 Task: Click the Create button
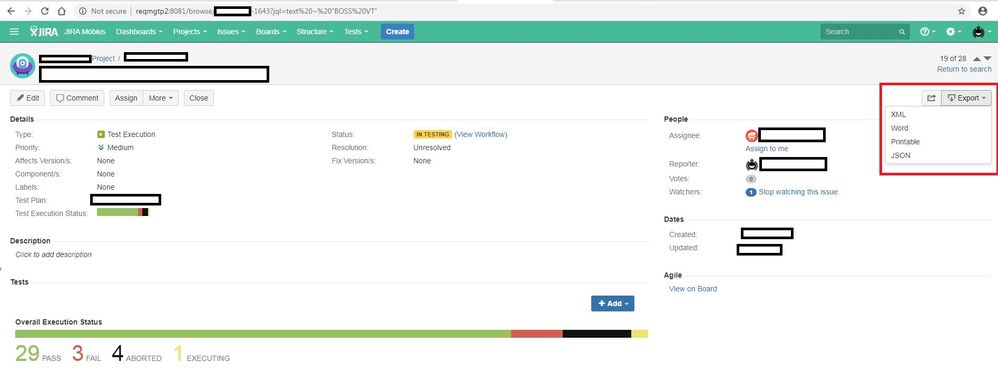click(x=397, y=31)
